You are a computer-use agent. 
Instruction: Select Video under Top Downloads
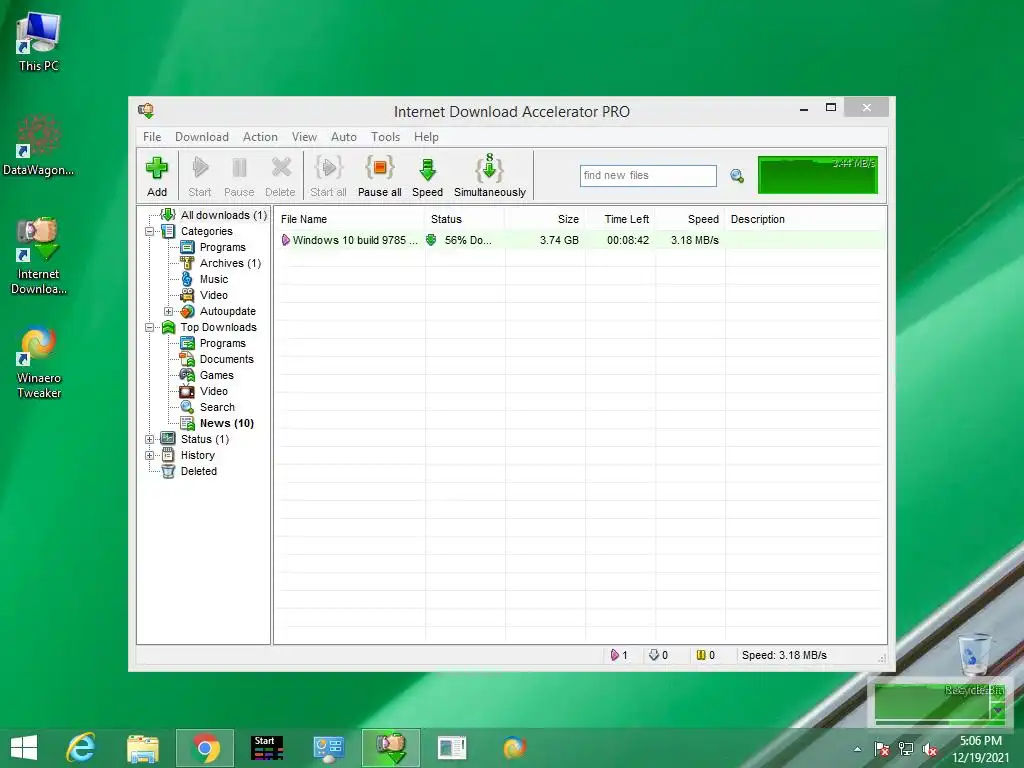(214, 391)
